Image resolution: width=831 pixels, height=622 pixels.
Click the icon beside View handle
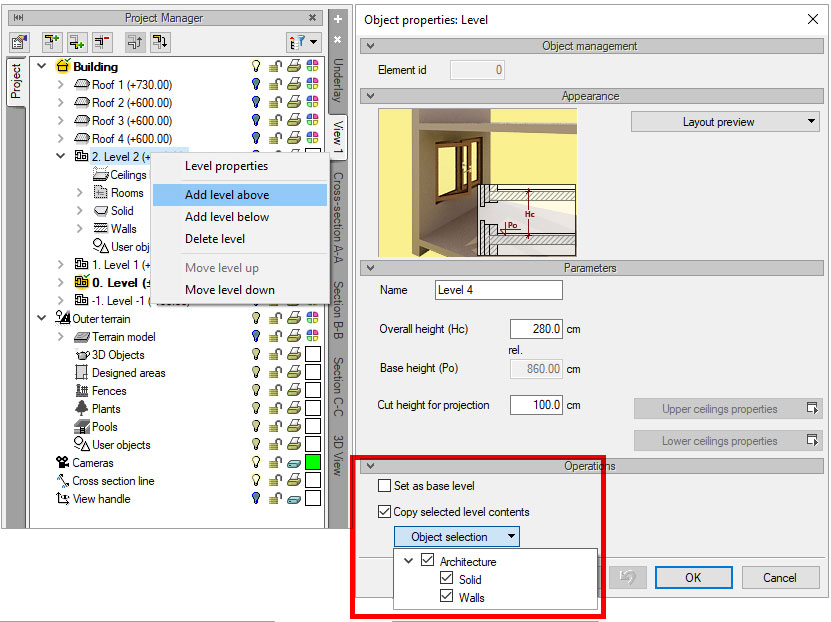pyautogui.click(x=63, y=499)
